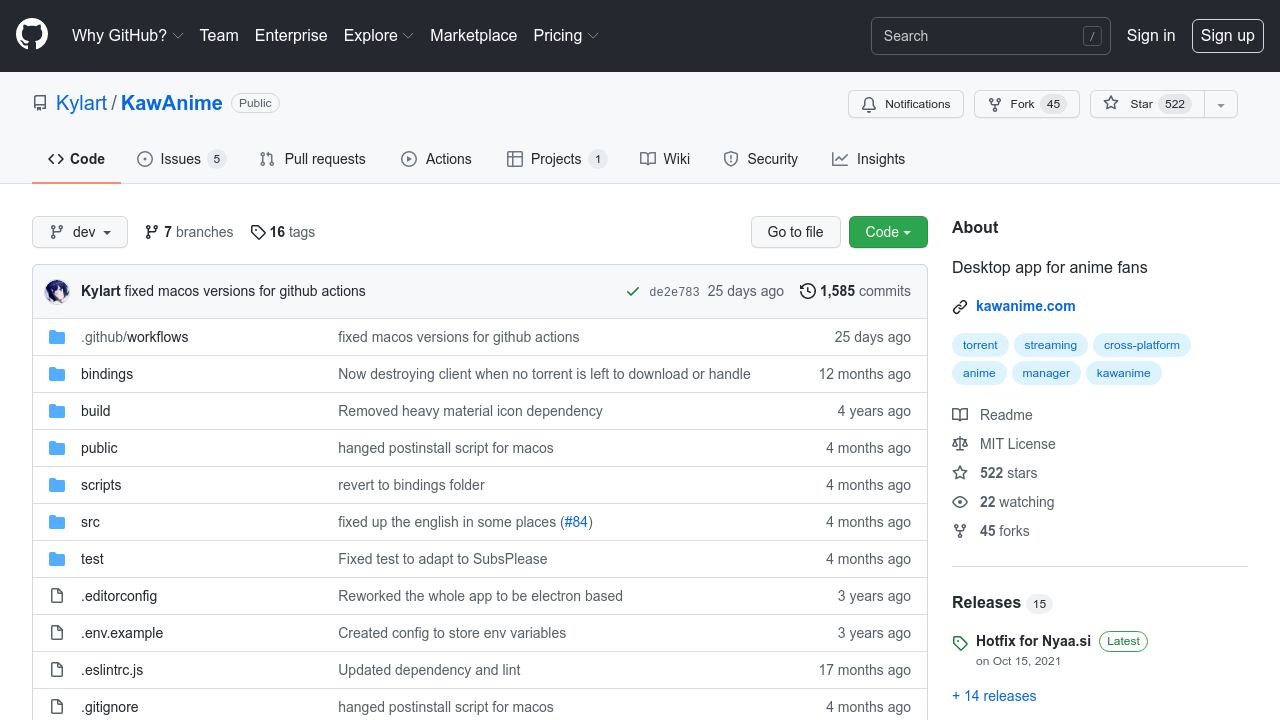Viewport: 1280px width, 720px height.
Task: Expand the Why GitHub? menu
Action: point(128,35)
